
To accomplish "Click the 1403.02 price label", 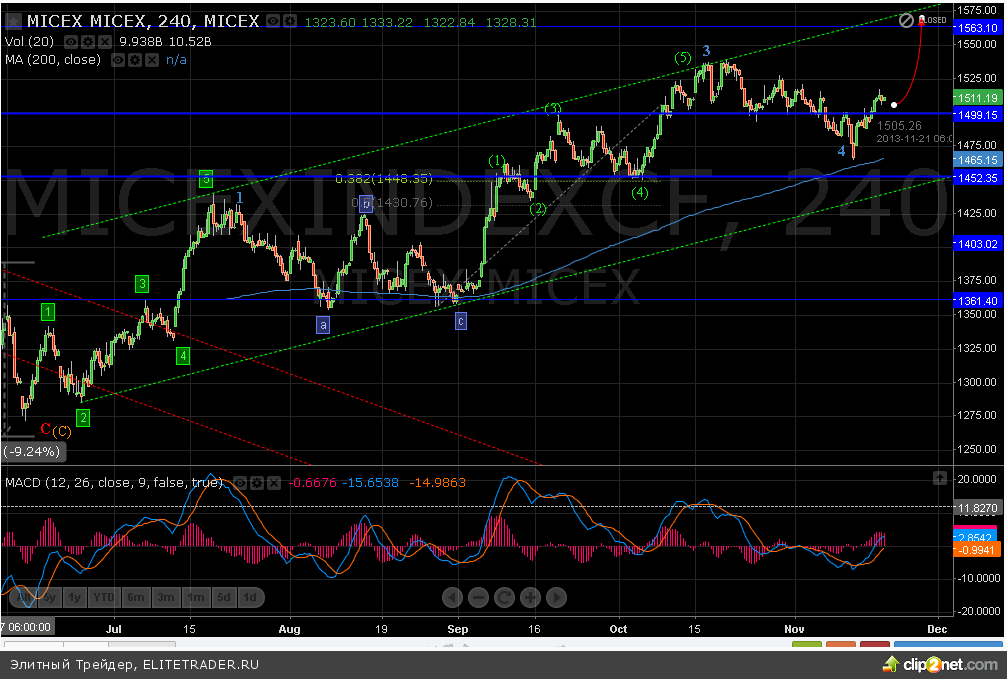I will tap(977, 243).
